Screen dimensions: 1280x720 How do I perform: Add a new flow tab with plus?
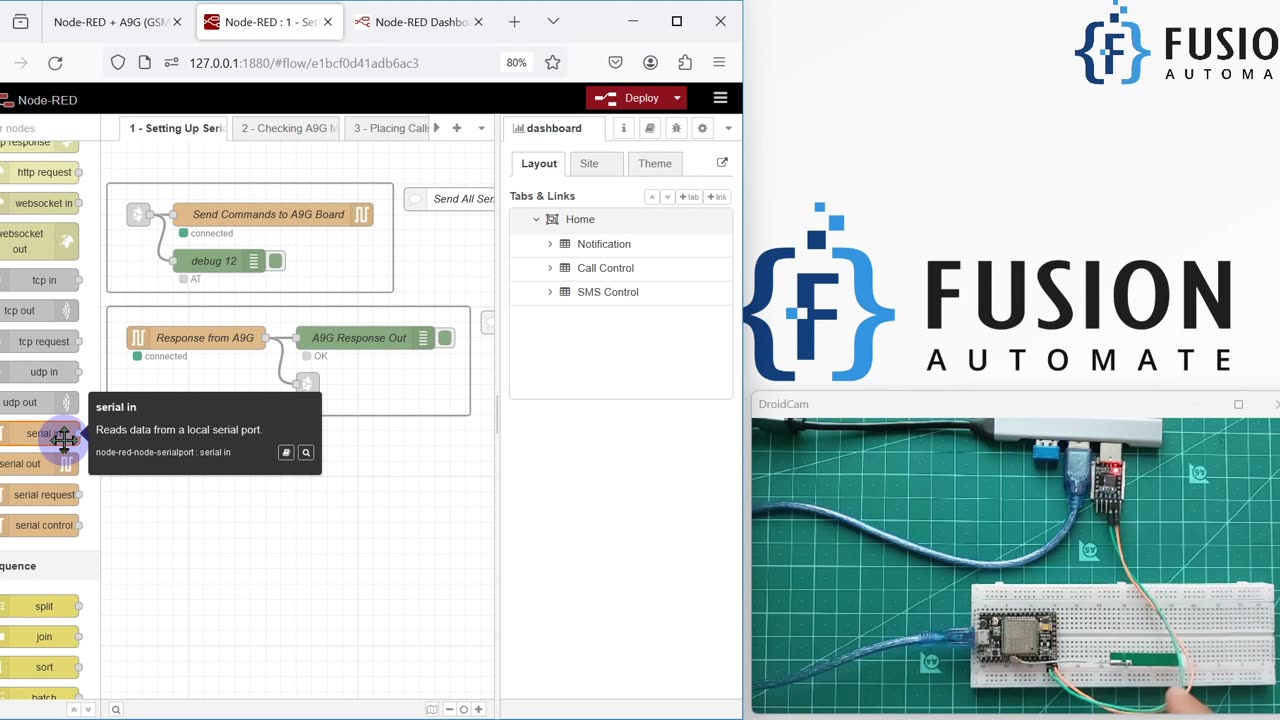pos(456,128)
